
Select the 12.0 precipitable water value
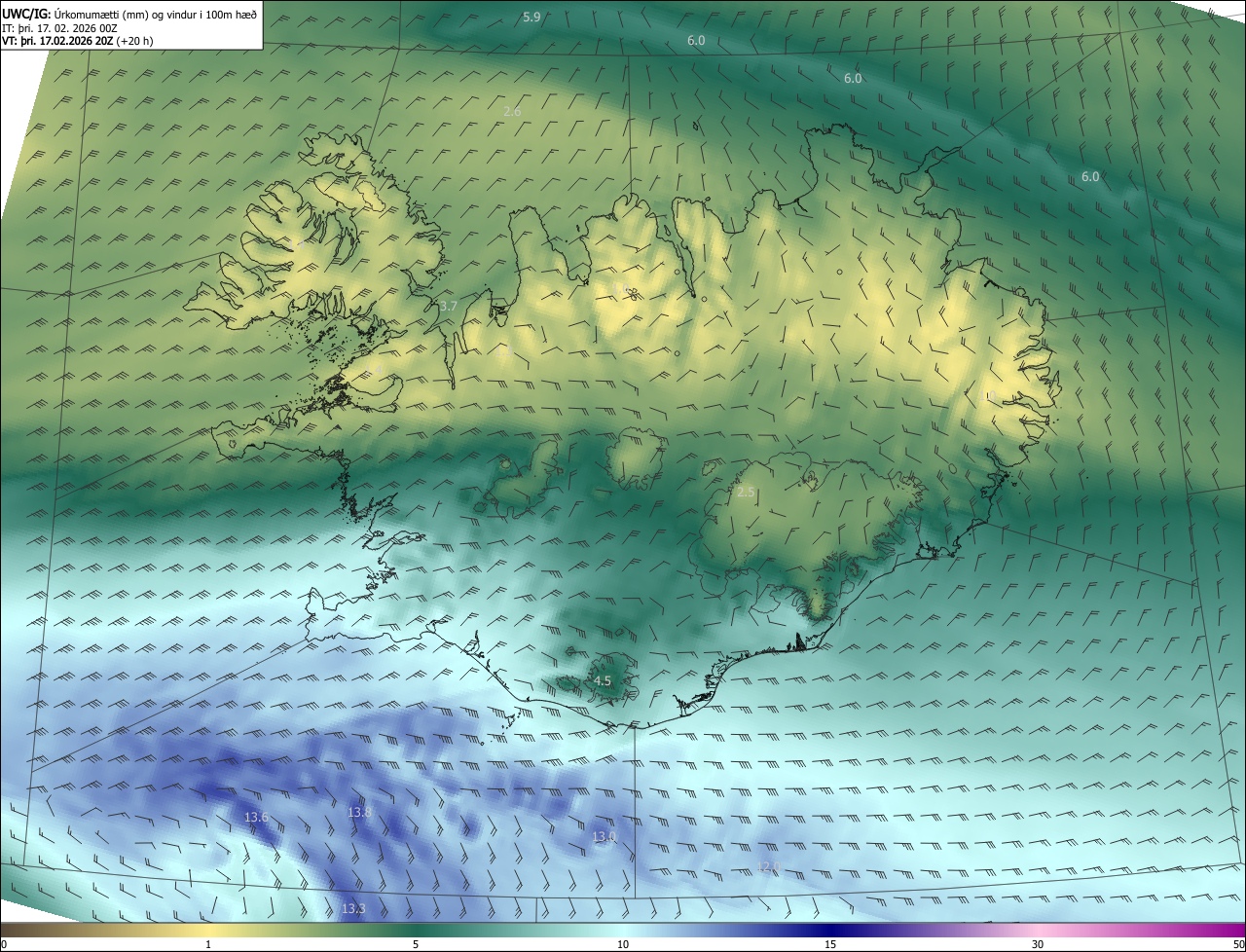click(769, 866)
